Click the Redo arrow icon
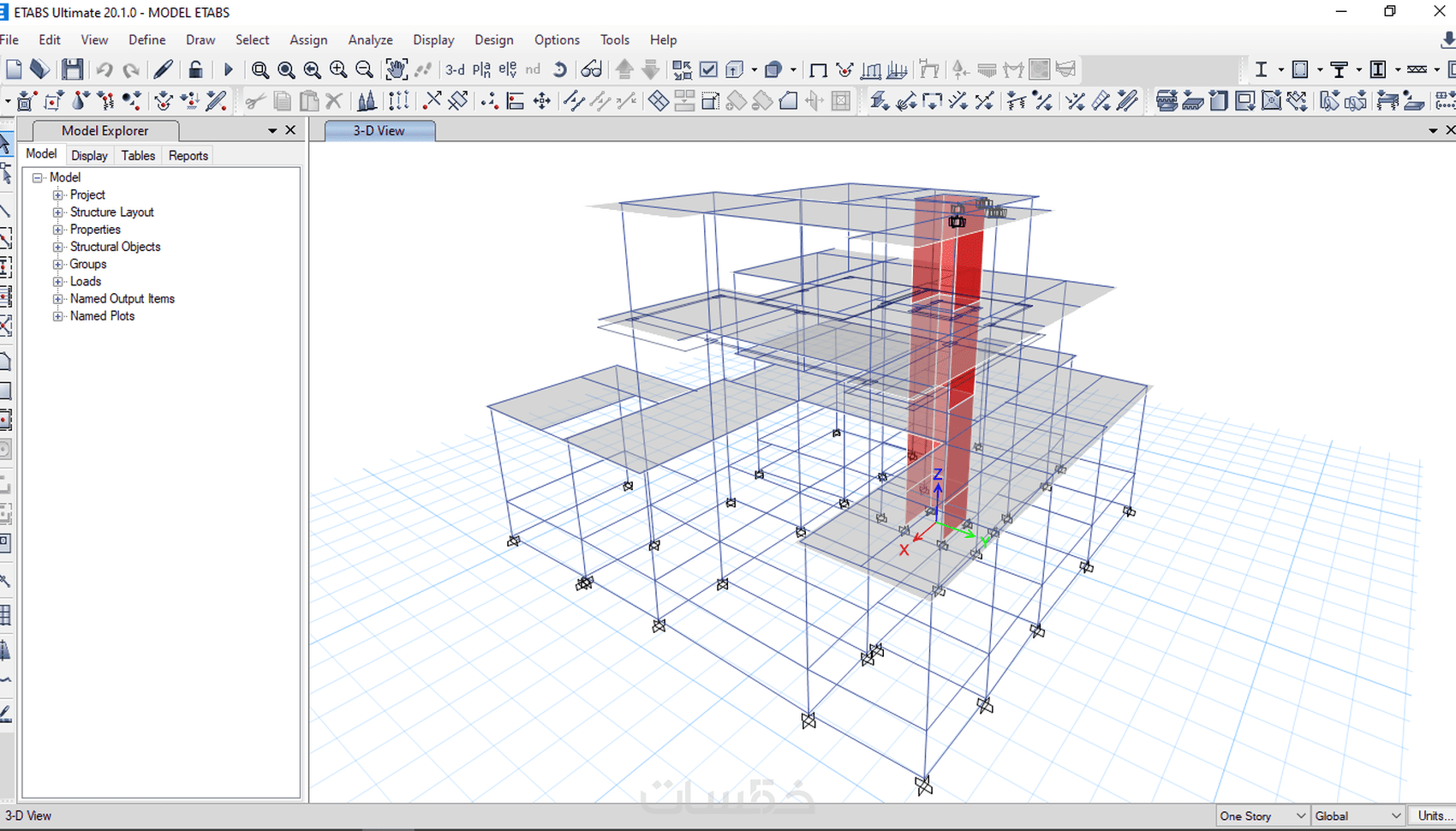The image size is (1456, 831). pyautogui.click(x=131, y=69)
